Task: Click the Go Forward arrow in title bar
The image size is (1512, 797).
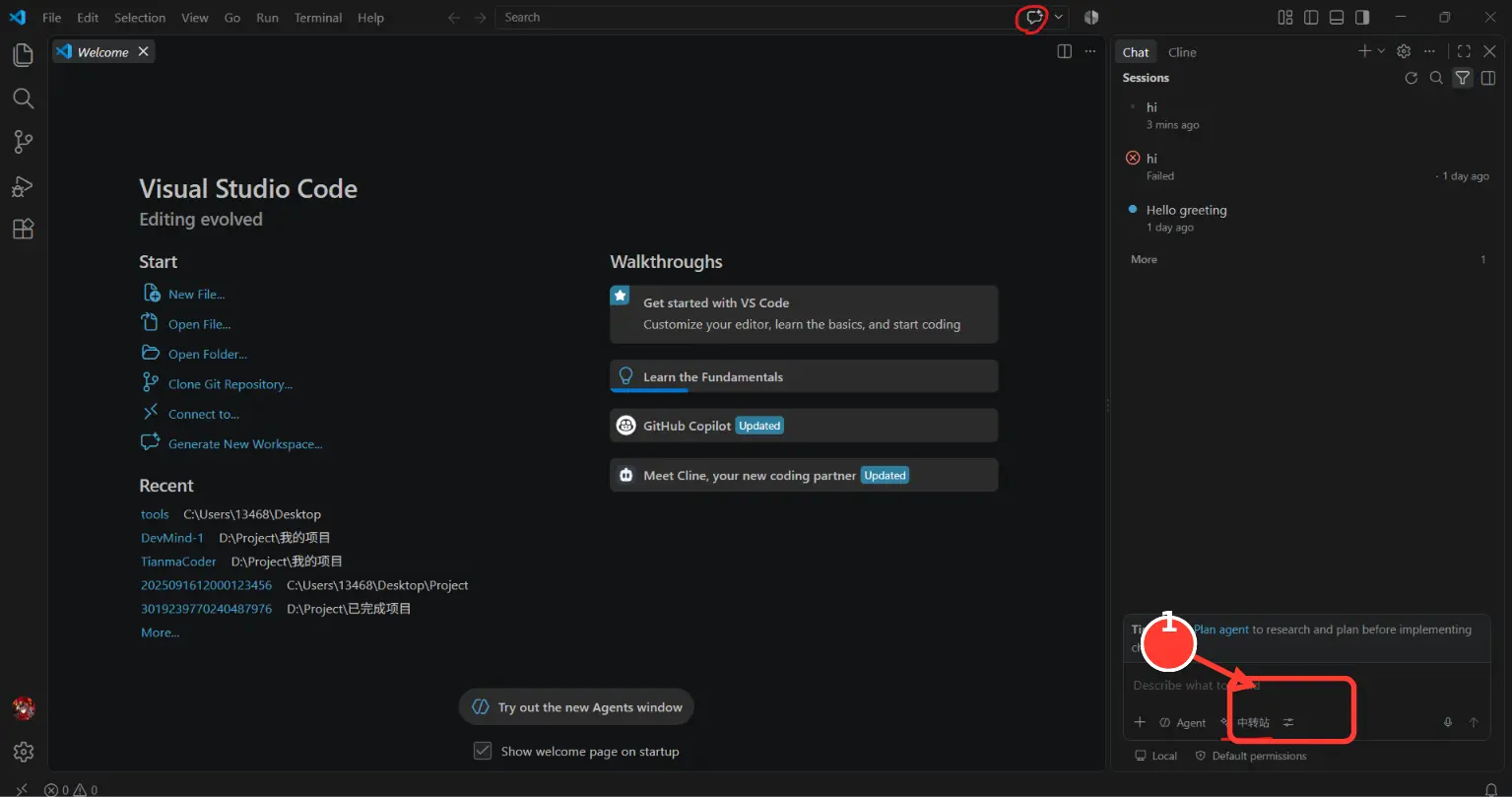Action: coord(480,17)
